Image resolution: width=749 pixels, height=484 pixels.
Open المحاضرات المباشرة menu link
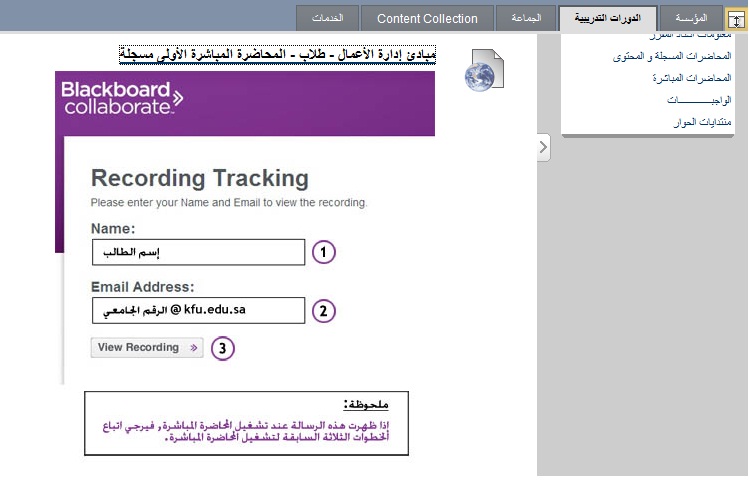click(x=692, y=78)
